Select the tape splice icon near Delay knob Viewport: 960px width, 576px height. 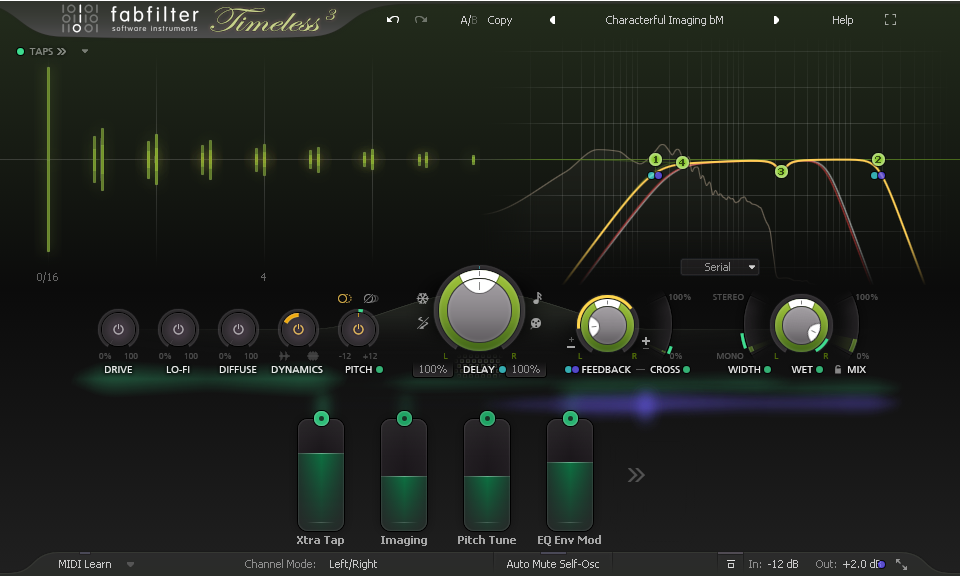coord(423,323)
